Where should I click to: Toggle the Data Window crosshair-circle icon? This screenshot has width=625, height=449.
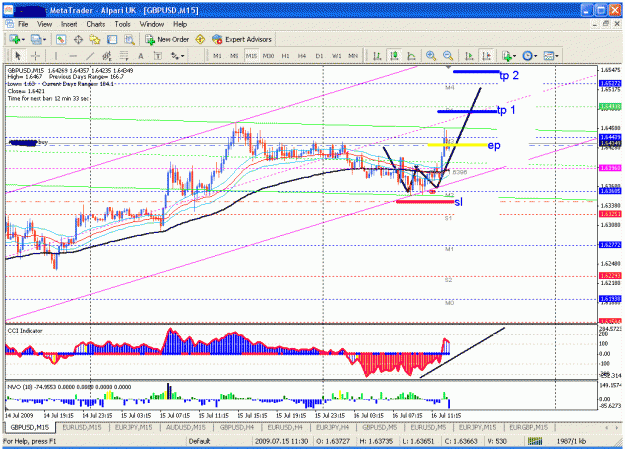[x=78, y=39]
